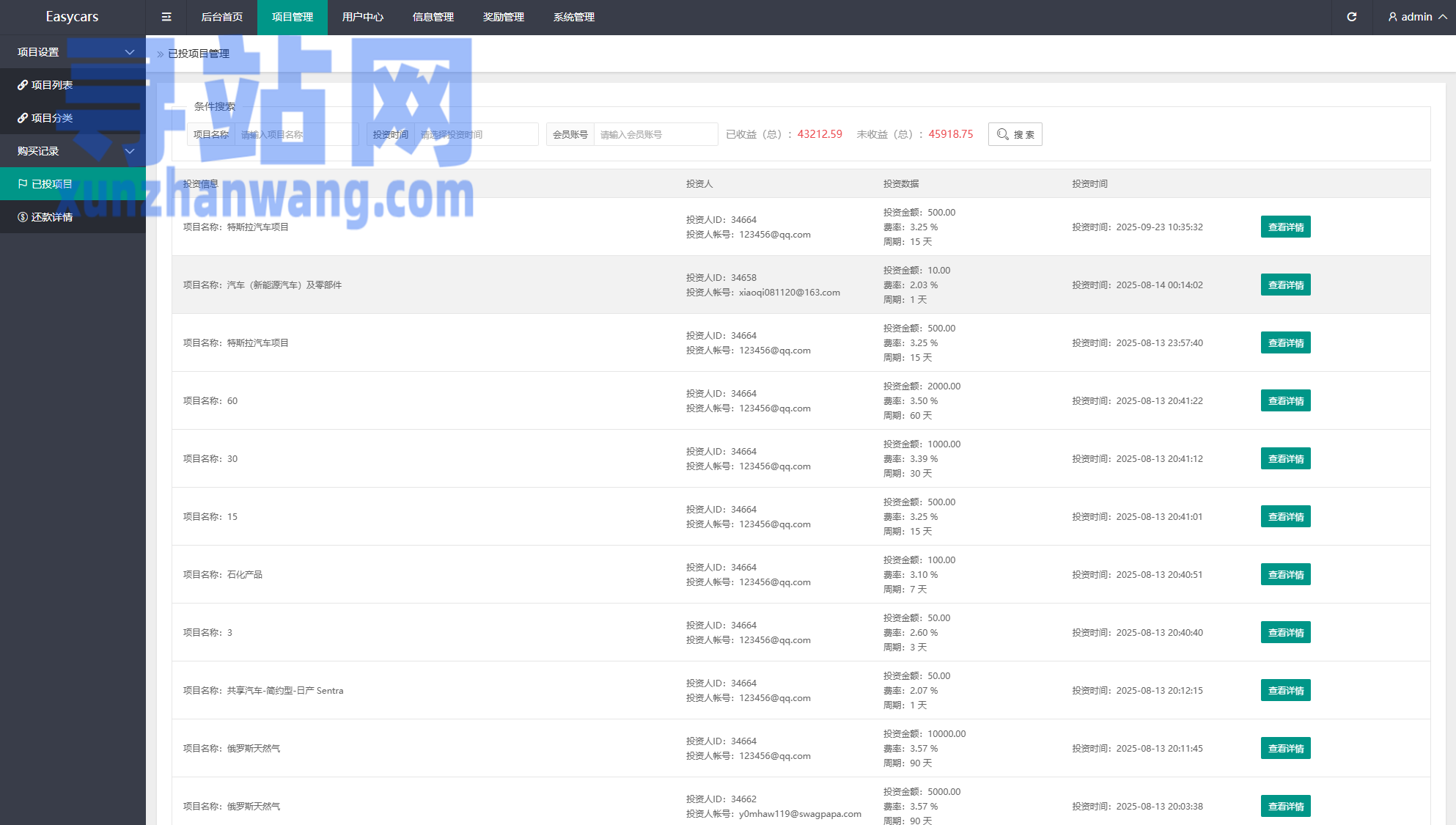Click the magnifier icon in 搜索 button
The image size is (1456, 825).
pos(1002,134)
